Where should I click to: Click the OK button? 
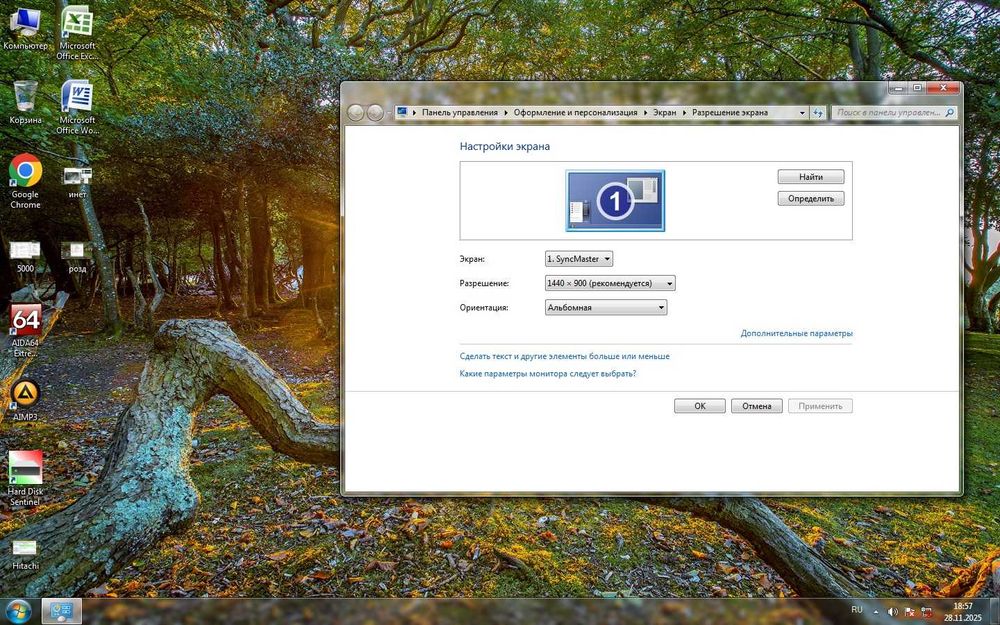point(700,406)
